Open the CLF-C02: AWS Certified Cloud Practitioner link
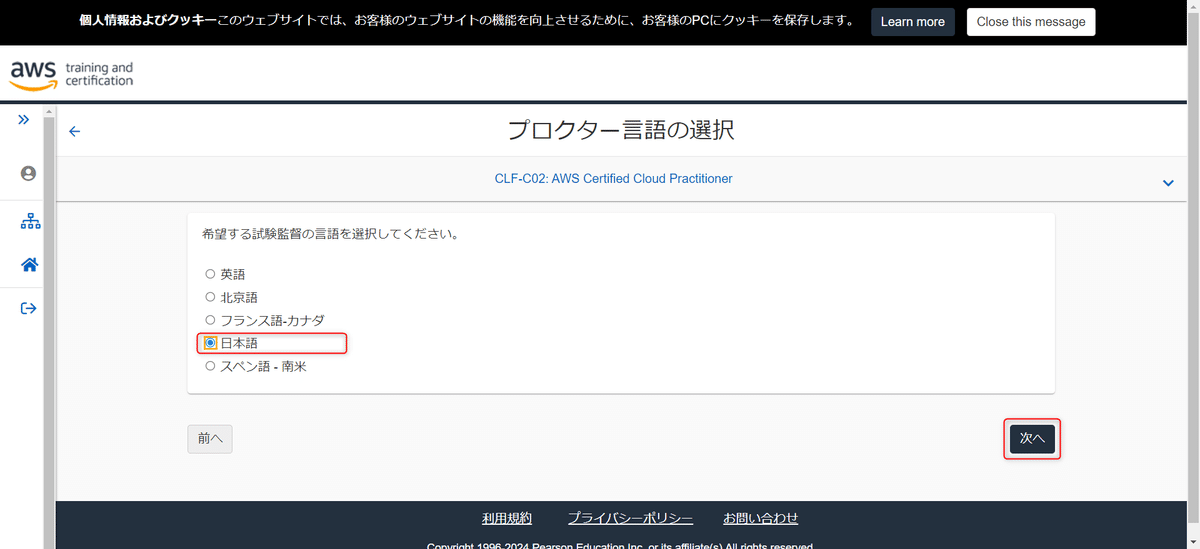The image size is (1200, 549). [613, 178]
